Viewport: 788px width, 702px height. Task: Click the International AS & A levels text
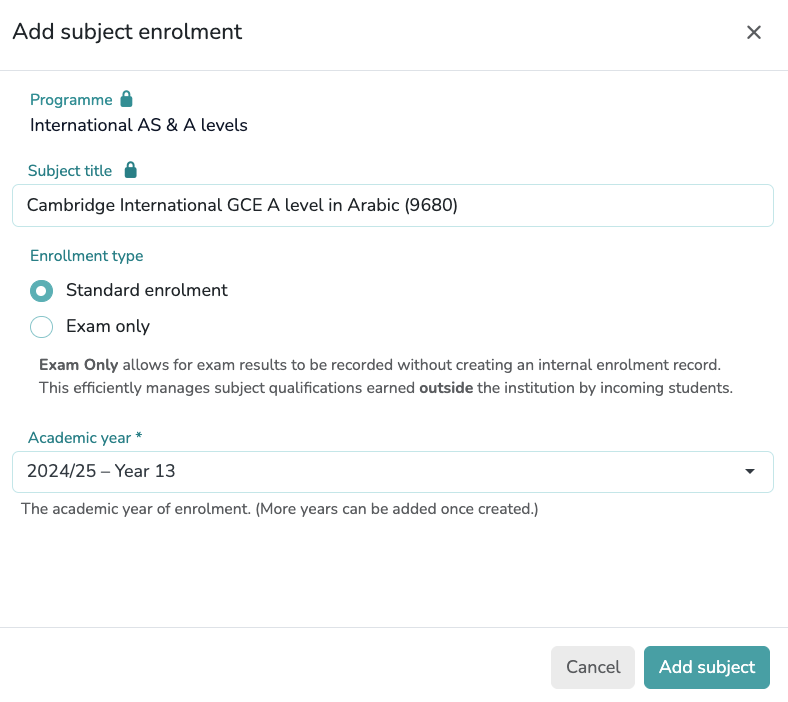138,125
